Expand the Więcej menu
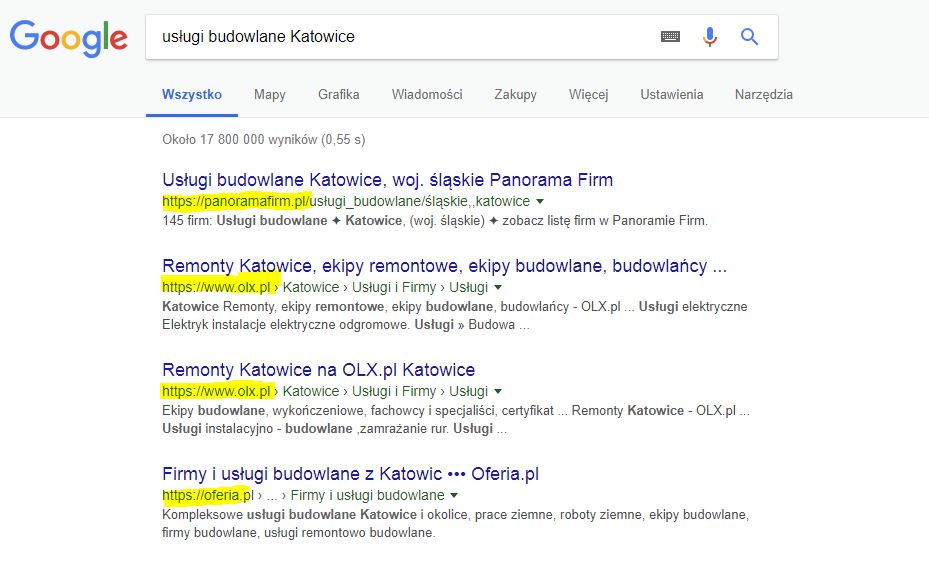Viewport: 929px width, 568px height. [x=588, y=95]
